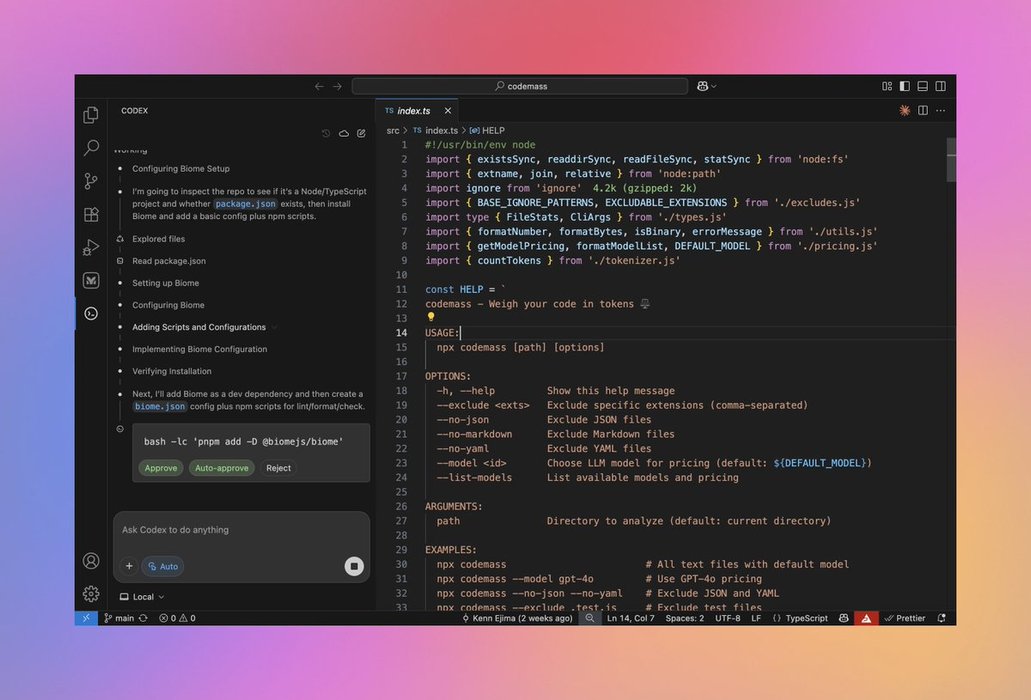The width and height of the screenshot is (1031, 700).
Task: Open the package.json file link
Action: [245, 204]
